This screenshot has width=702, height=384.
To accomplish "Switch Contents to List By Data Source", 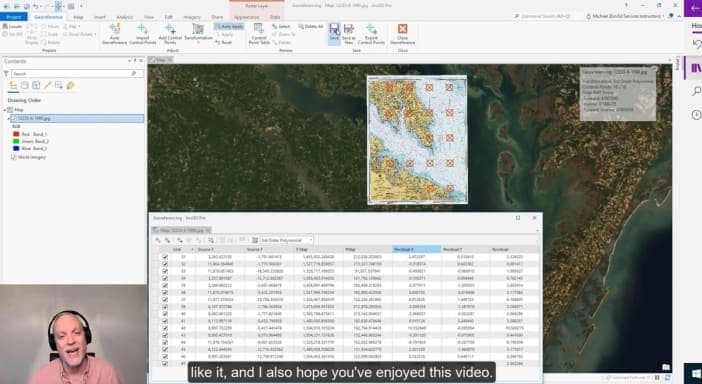I will coord(25,85).
